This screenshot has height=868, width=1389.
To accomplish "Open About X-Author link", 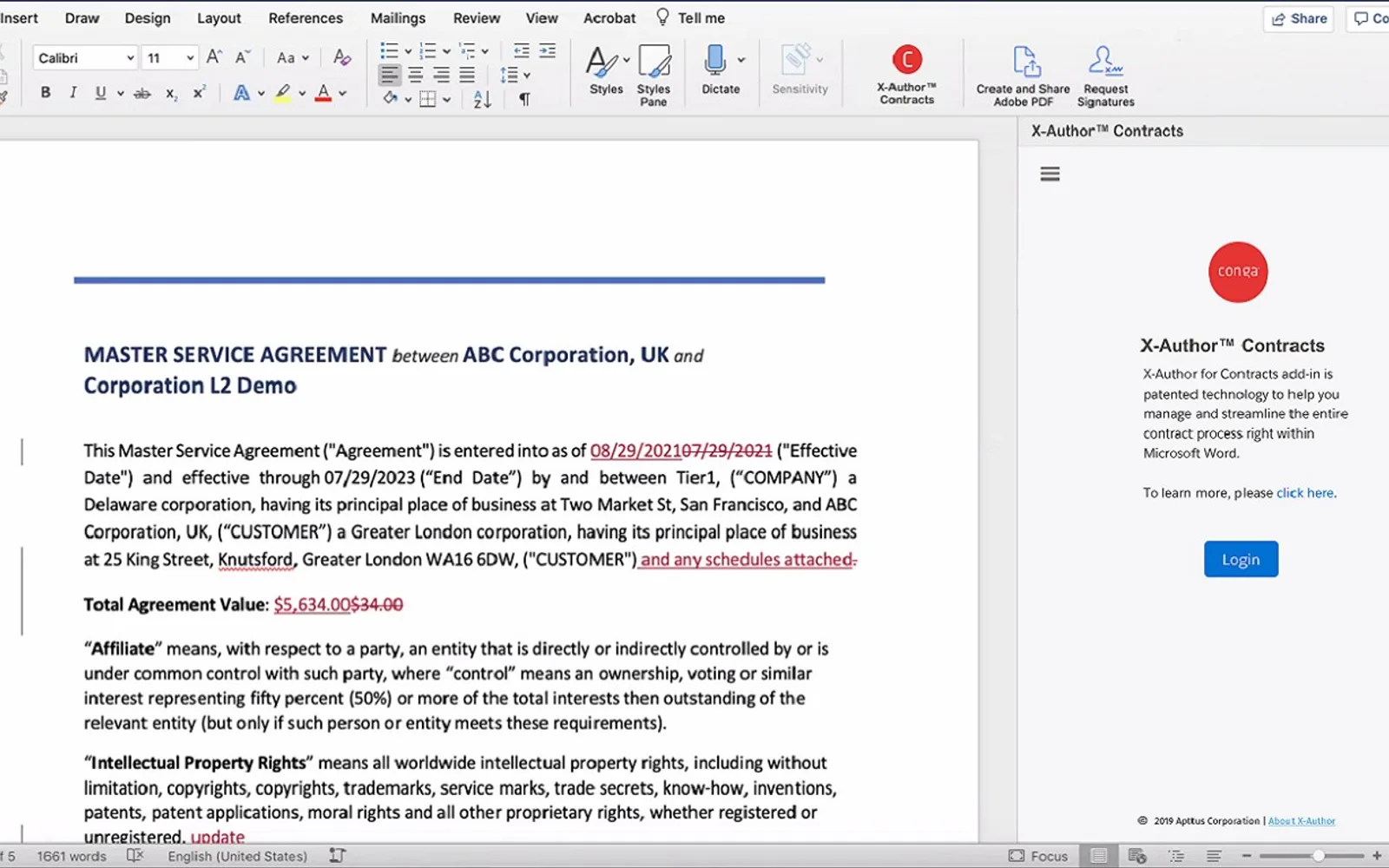I will pyautogui.click(x=1301, y=821).
